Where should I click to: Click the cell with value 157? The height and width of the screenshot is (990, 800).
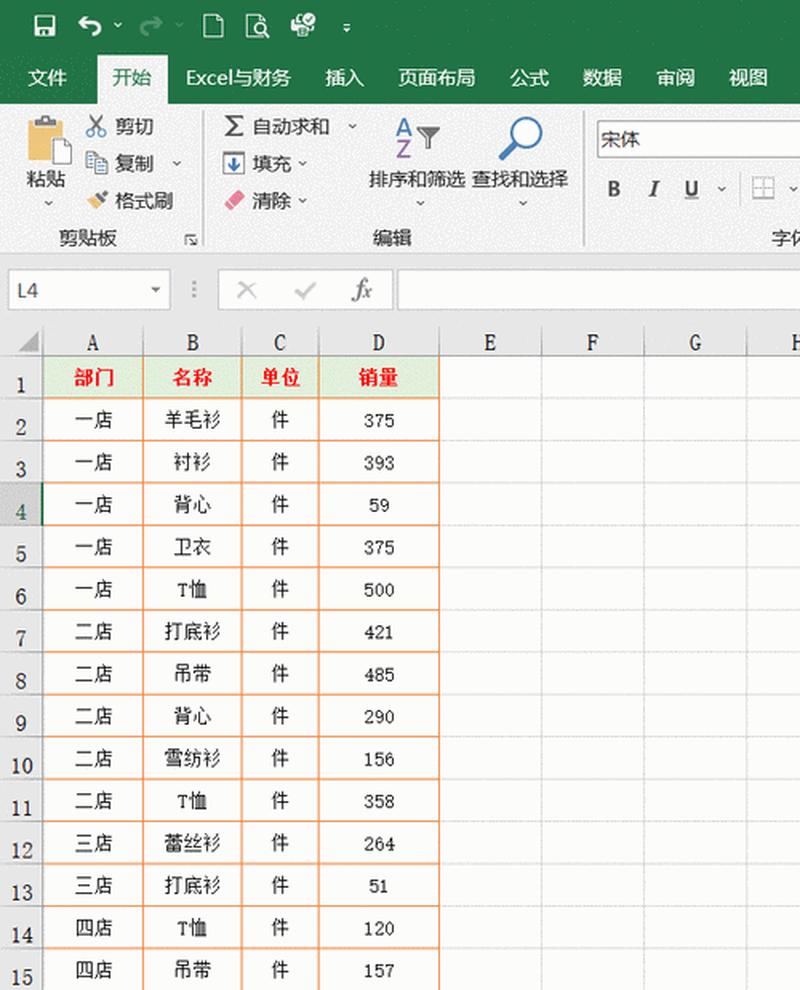click(379, 970)
